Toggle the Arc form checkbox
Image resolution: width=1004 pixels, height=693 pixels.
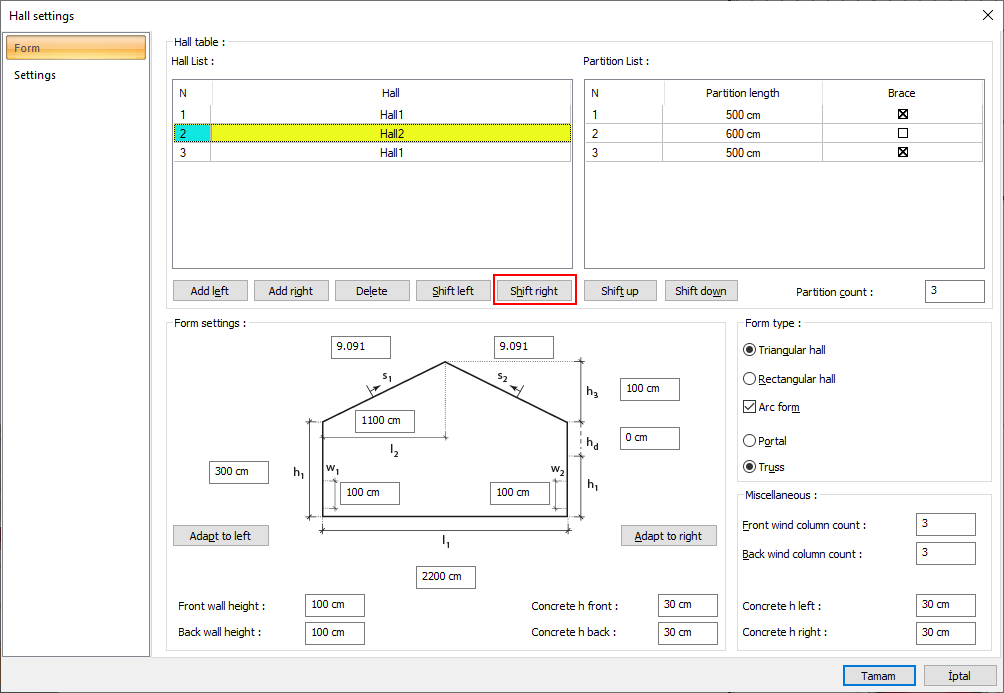[750, 407]
